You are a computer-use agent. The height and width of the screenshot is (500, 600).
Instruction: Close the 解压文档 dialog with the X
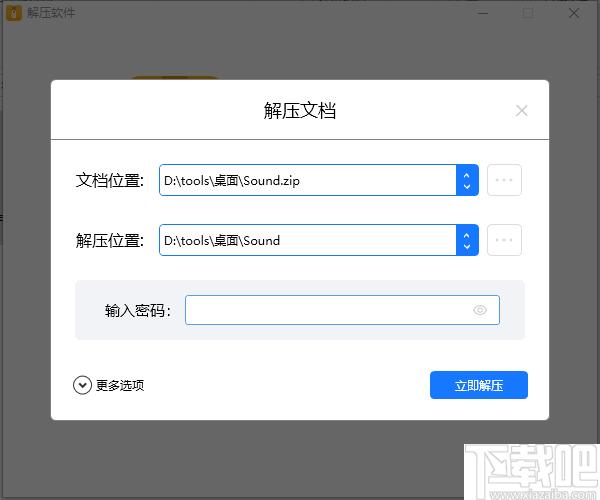pyautogui.click(x=521, y=111)
